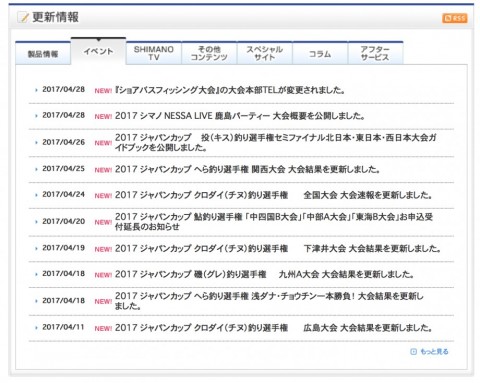Screen dimensions: 480x383
Task: Click NEW! badge on NESSA LIVE row
Action: point(103,116)
